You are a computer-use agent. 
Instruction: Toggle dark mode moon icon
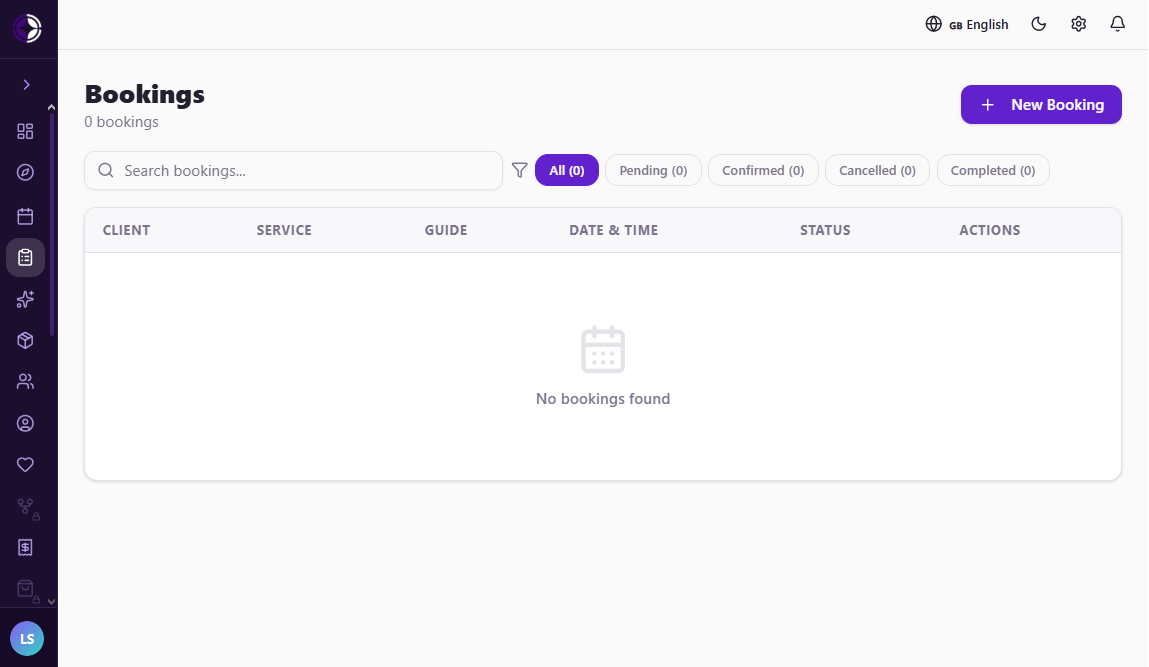point(1038,24)
